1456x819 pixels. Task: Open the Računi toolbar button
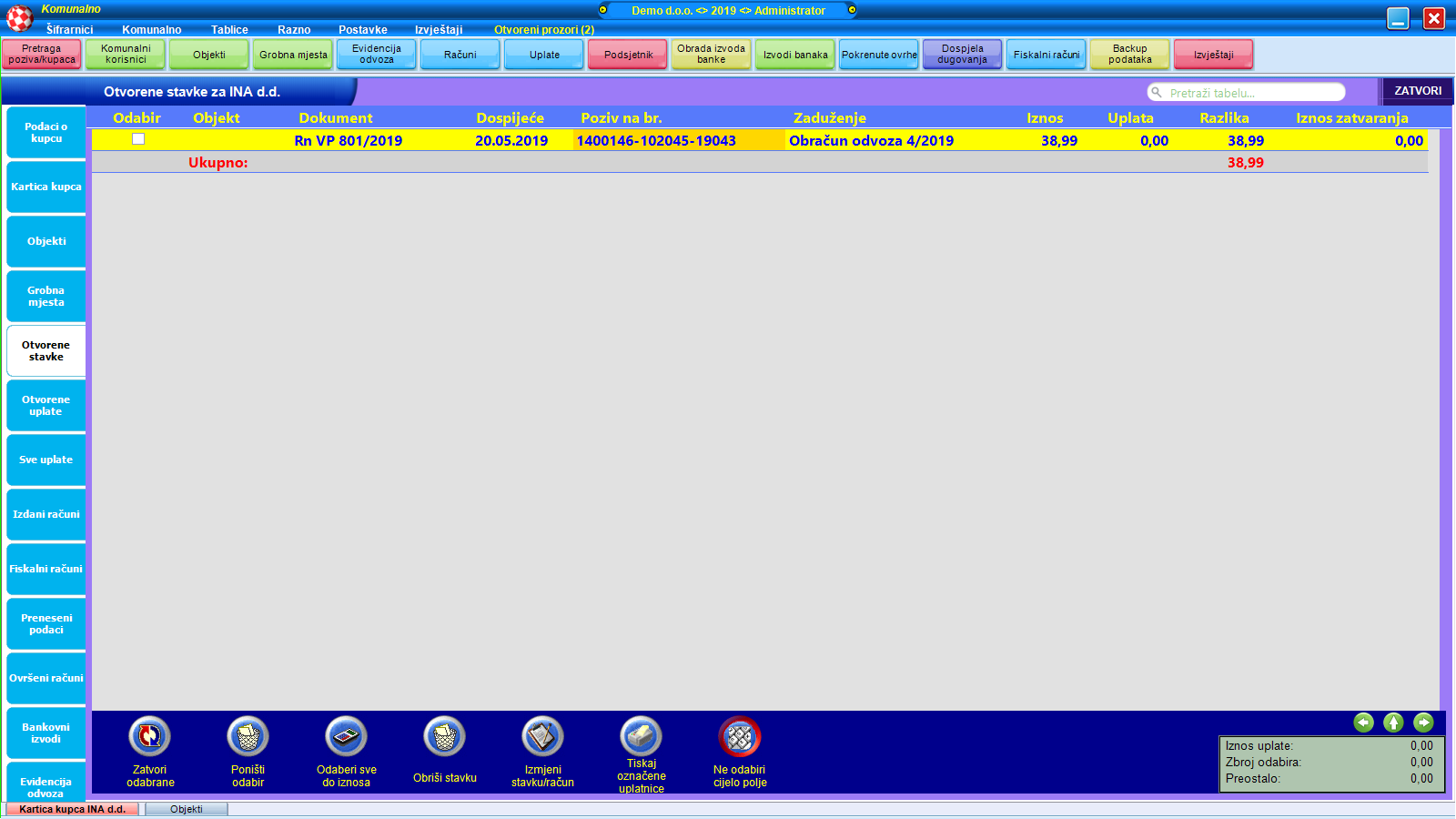(460, 55)
